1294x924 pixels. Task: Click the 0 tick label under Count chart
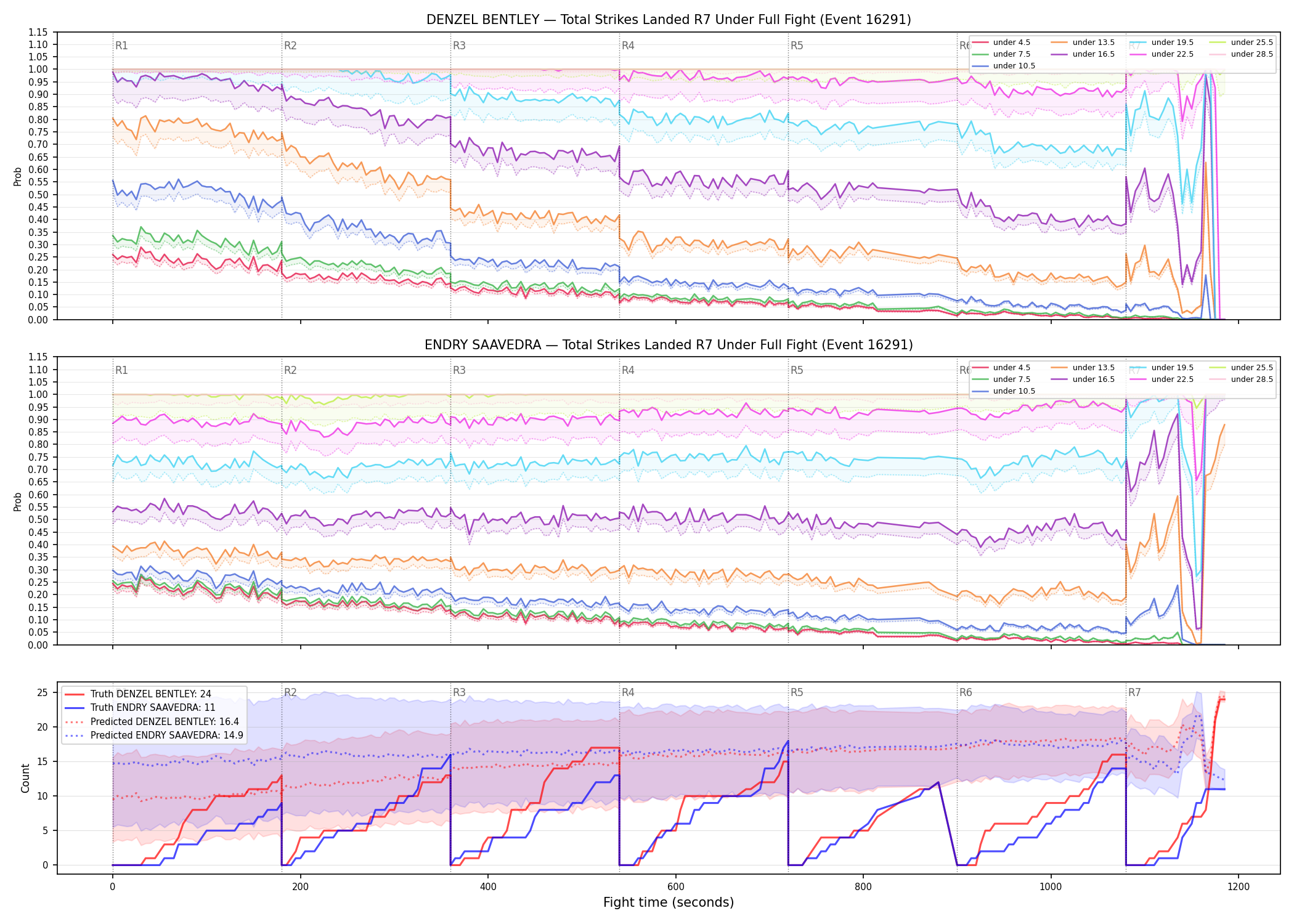(x=112, y=887)
